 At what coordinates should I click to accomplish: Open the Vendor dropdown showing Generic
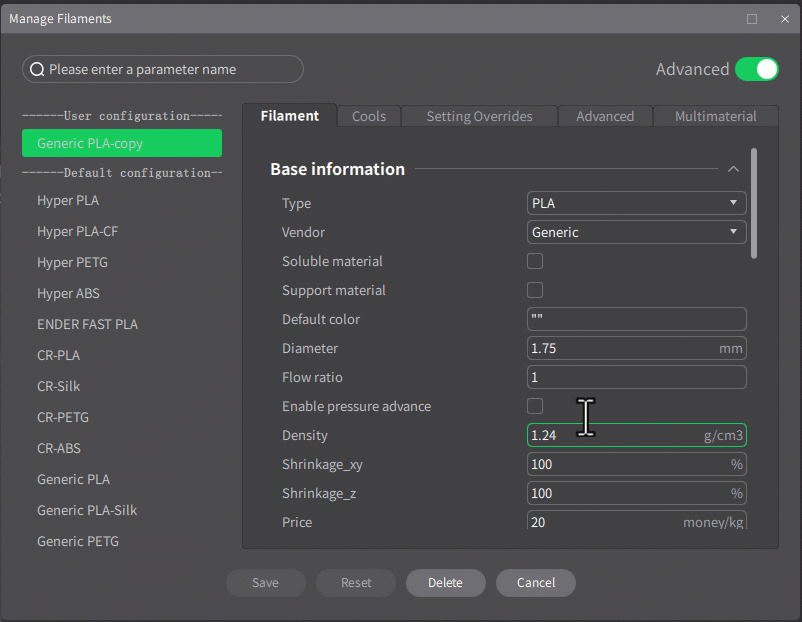(x=637, y=232)
